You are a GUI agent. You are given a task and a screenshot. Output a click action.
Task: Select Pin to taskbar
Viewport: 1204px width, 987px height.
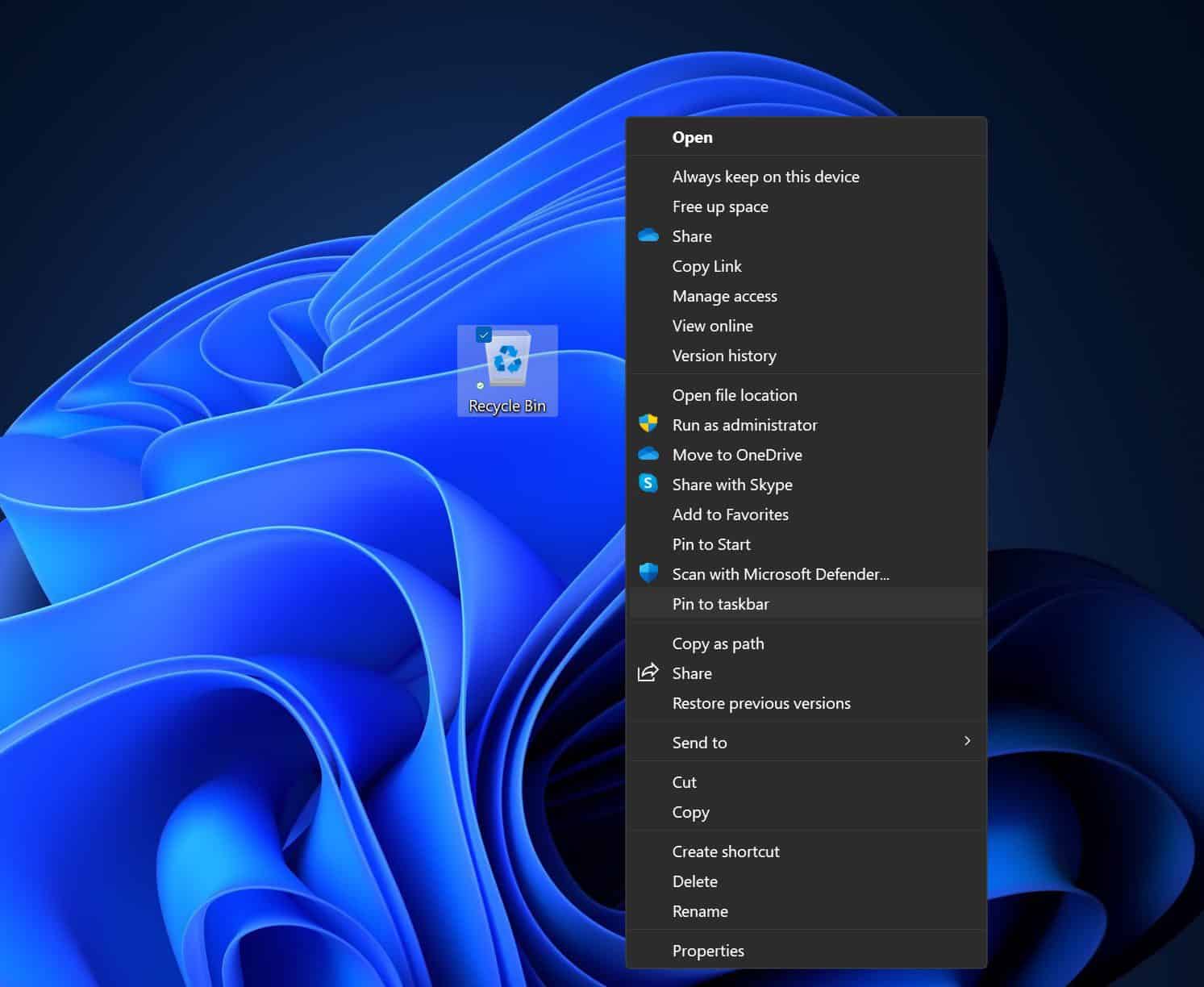coord(720,603)
